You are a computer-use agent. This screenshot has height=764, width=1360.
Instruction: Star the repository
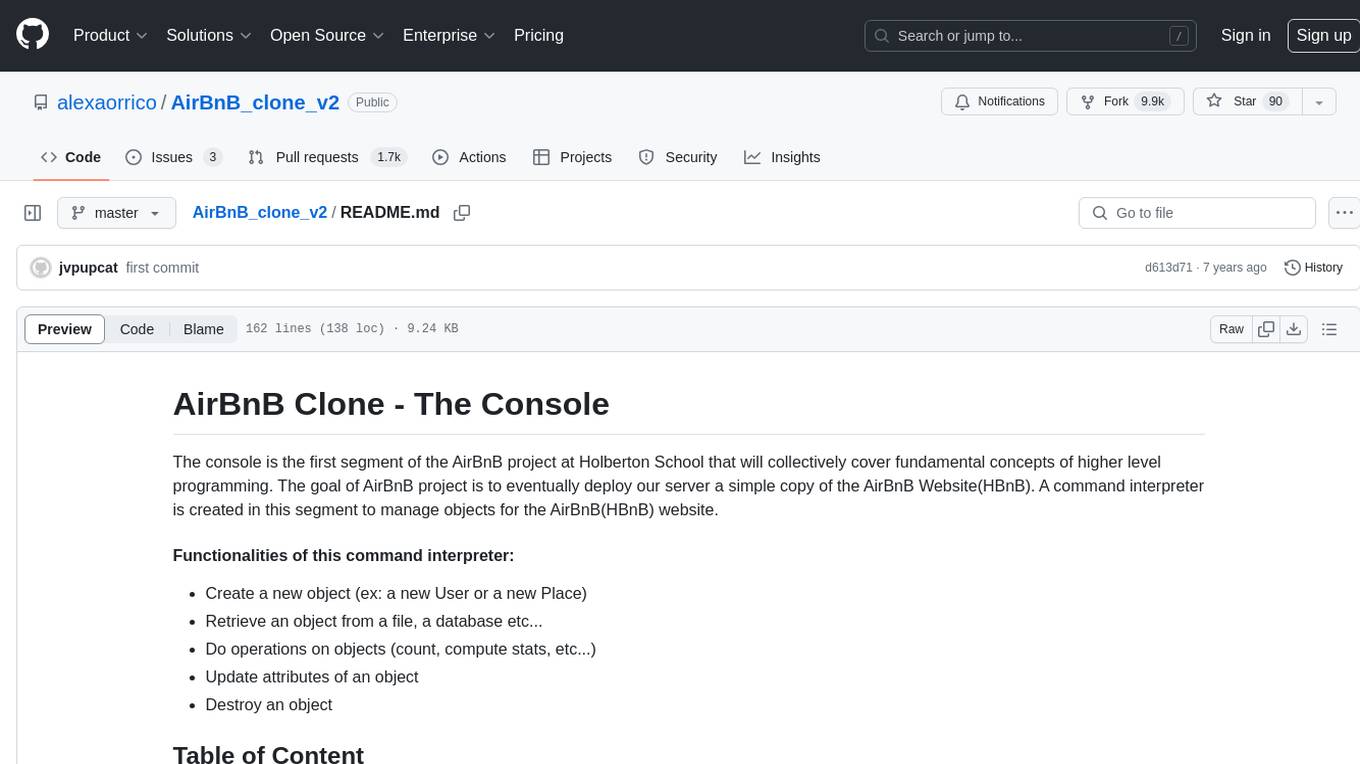pyautogui.click(x=1246, y=101)
